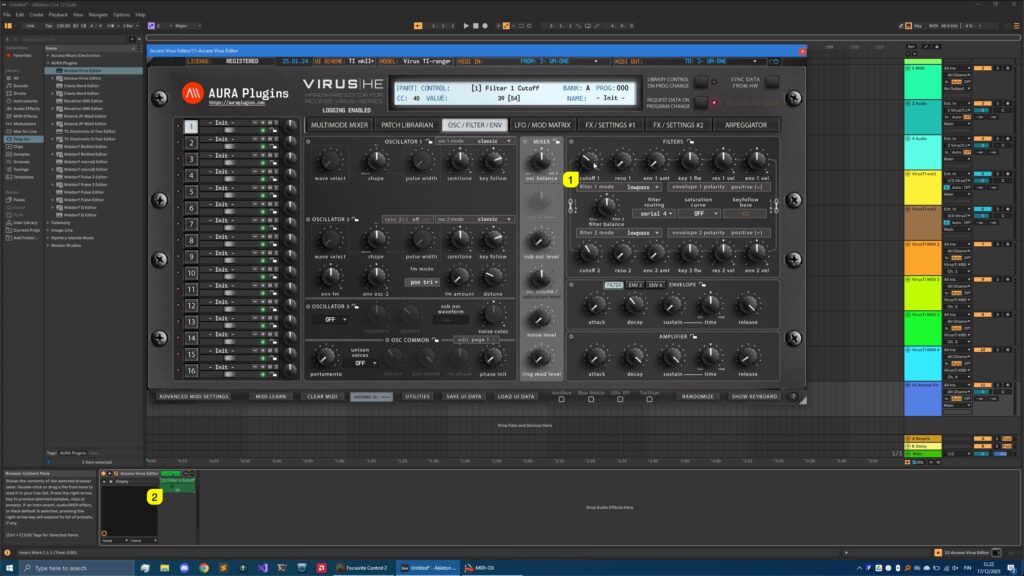Switch to the LFO / MOD MATRIX tab
The image size is (1024, 576).
point(546,124)
